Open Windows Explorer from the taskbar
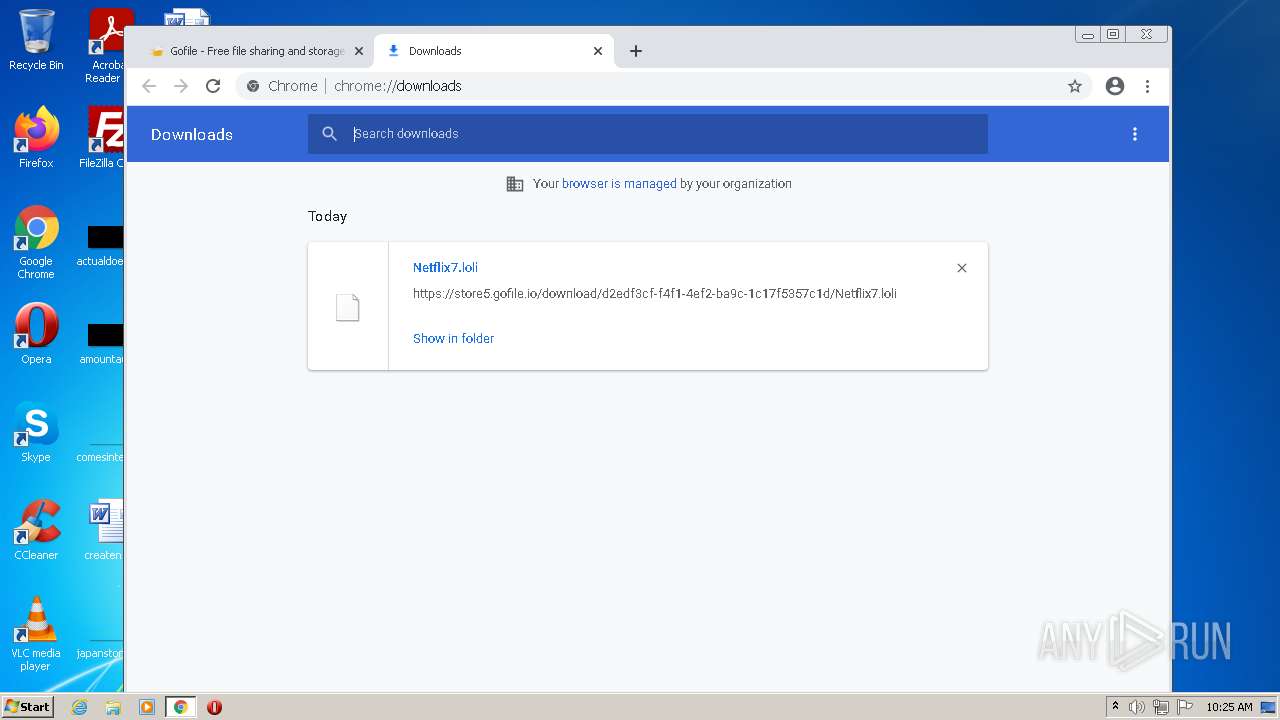The image size is (1280, 720). (x=113, y=707)
